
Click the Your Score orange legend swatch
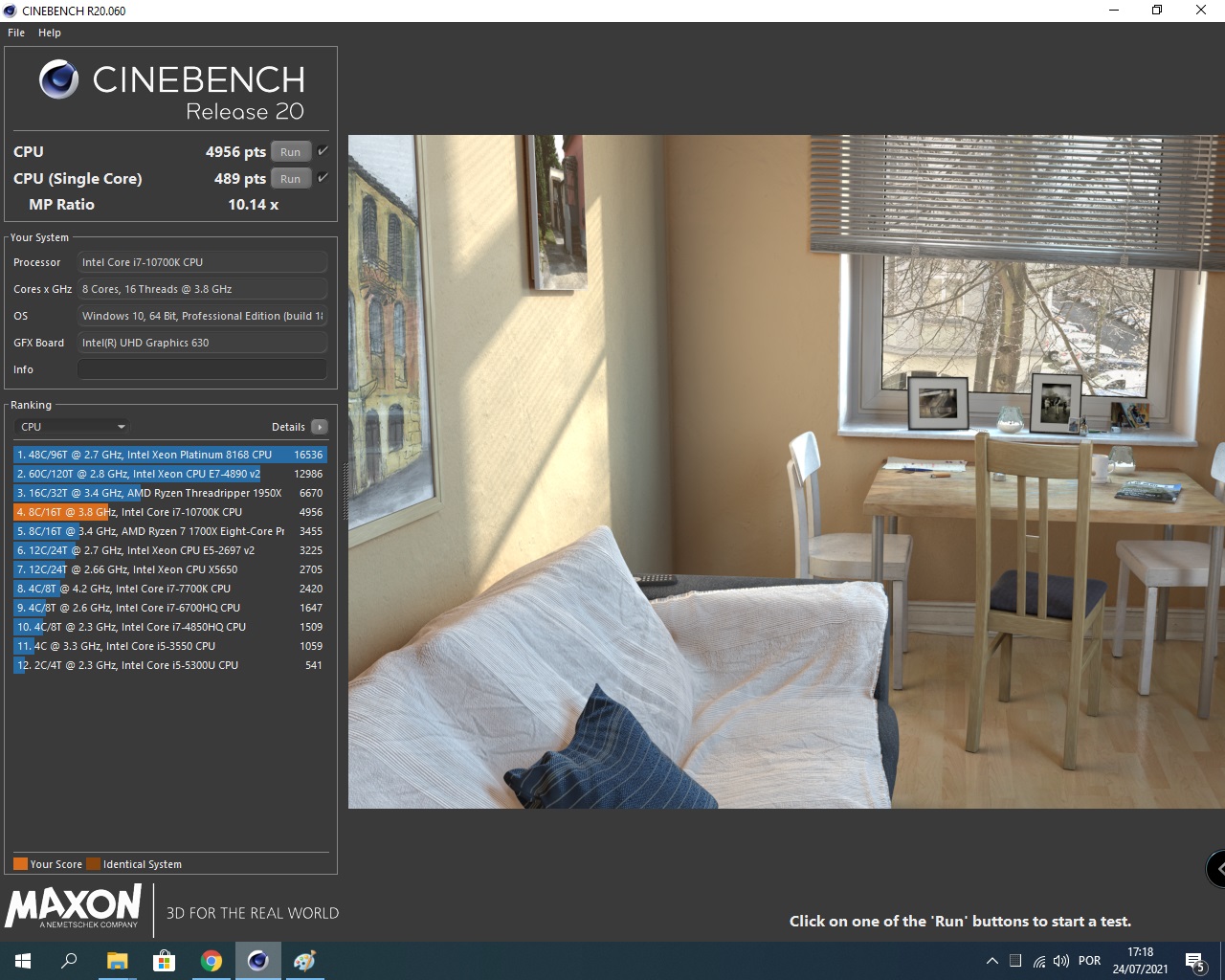click(20, 864)
